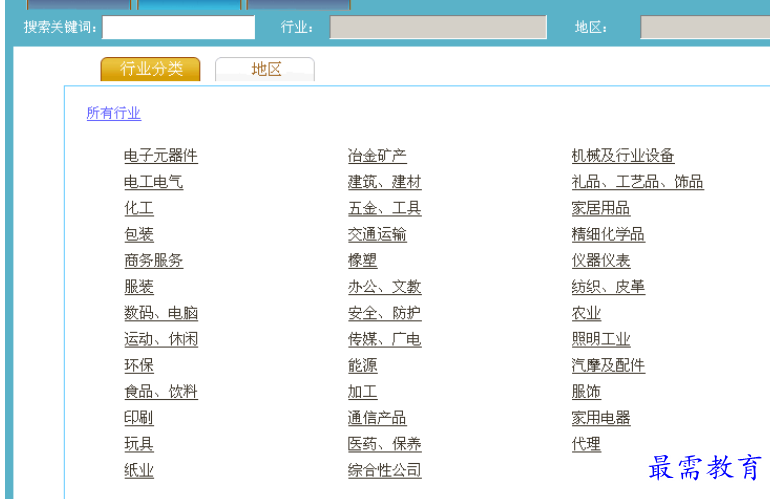Select the 五金、工具 link
The image size is (770, 499).
click(385, 208)
